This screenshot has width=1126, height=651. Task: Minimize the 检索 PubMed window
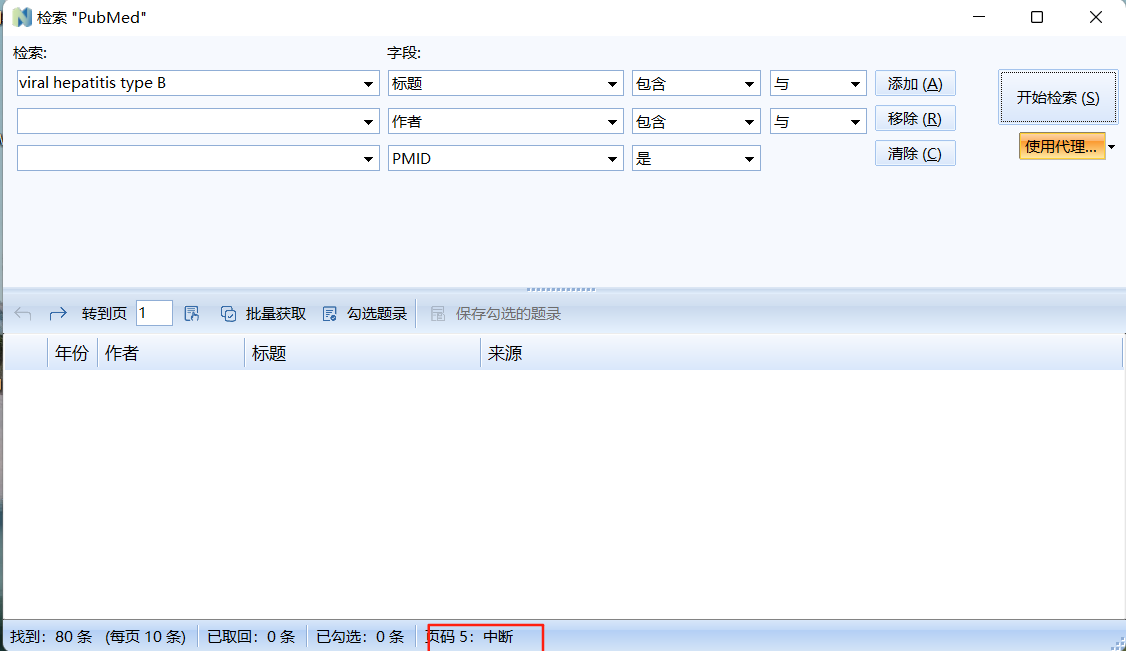click(x=979, y=17)
